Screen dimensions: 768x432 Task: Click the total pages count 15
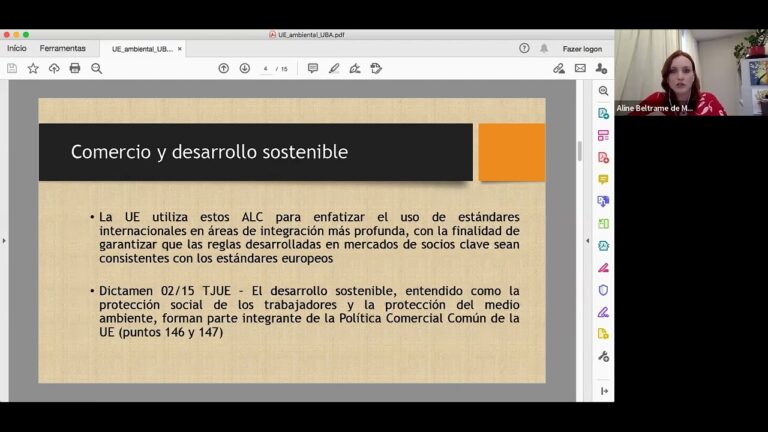pos(284,69)
